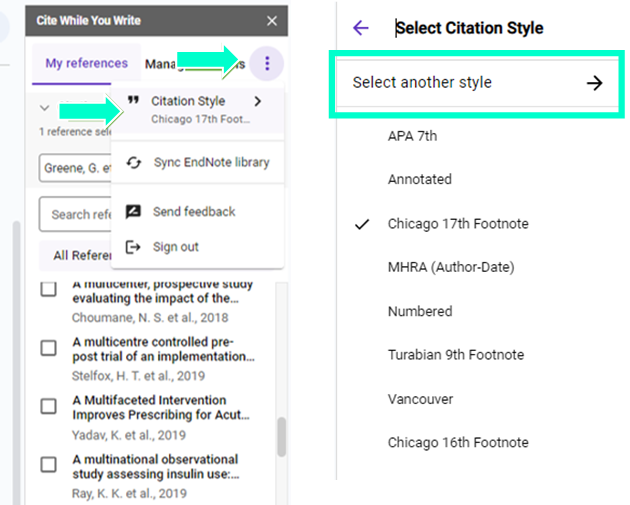
Task: Click the Citation Style quote icon
Action: pos(133,101)
